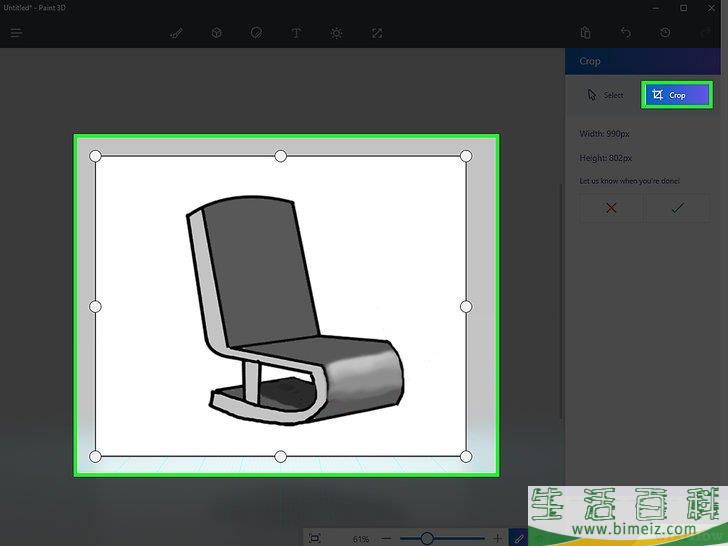Open the Effects tool

click(x=336, y=33)
